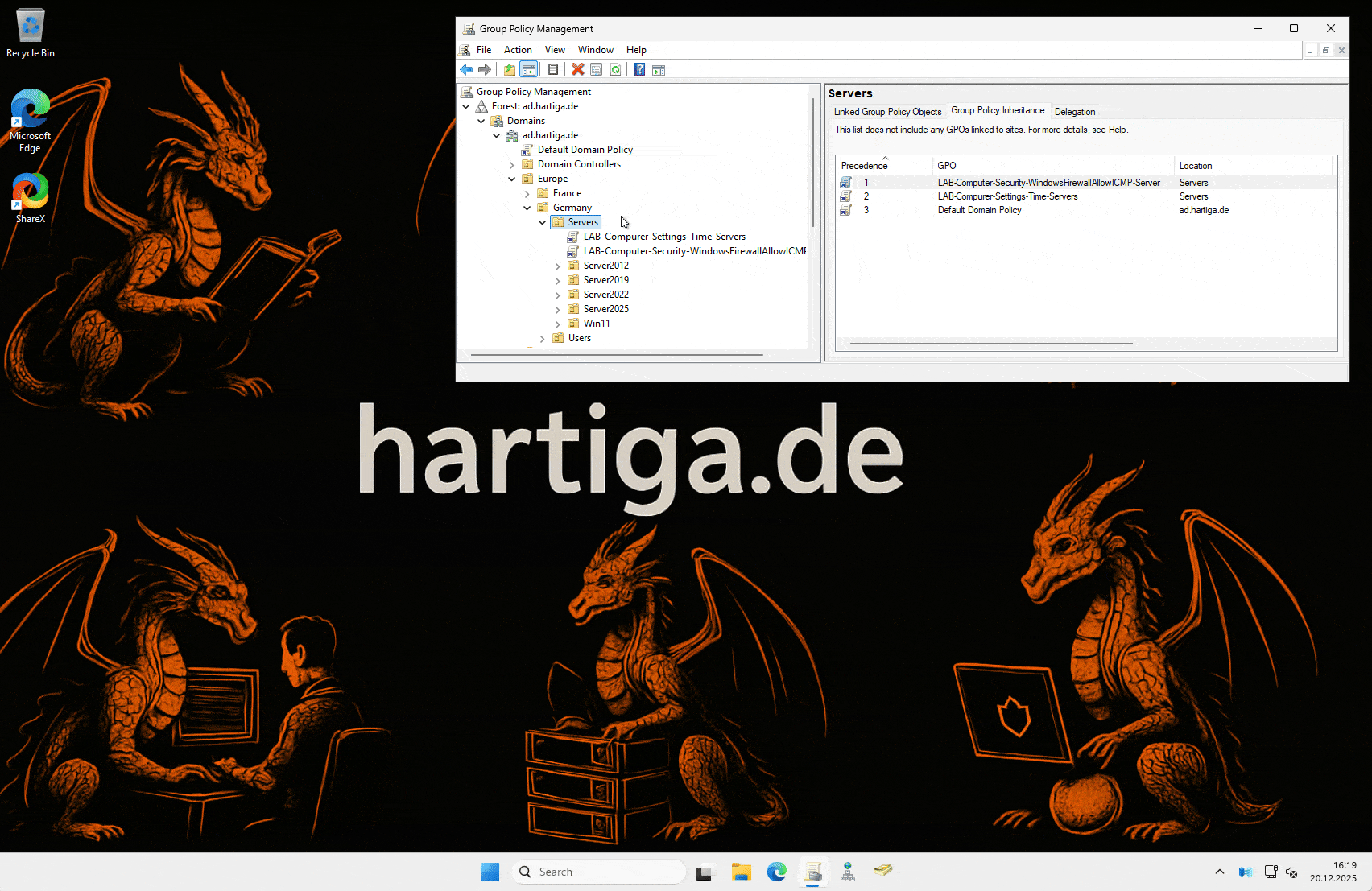This screenshot has height=891, width=1372.
Task: Toggle the Show/Hide Console Tree button
Action: [x=528, y=70]
